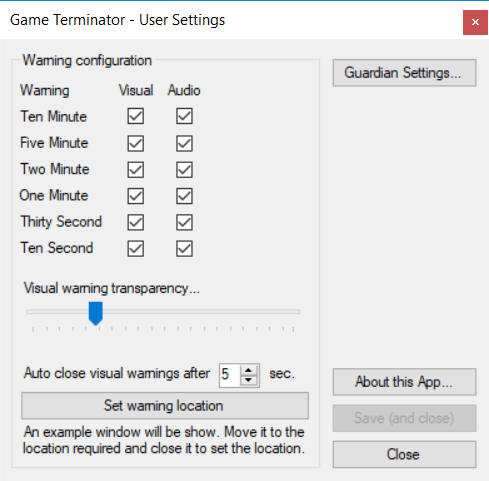Disable Two Minute audio warning
Viewport: 489px width, 481px height.
pyautogui.click(x=184, y=170)
